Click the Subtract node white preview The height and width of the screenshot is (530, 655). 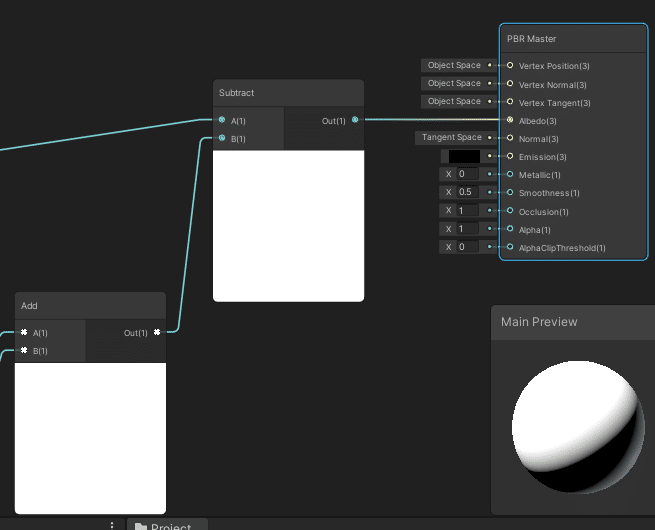click(288, 226)
